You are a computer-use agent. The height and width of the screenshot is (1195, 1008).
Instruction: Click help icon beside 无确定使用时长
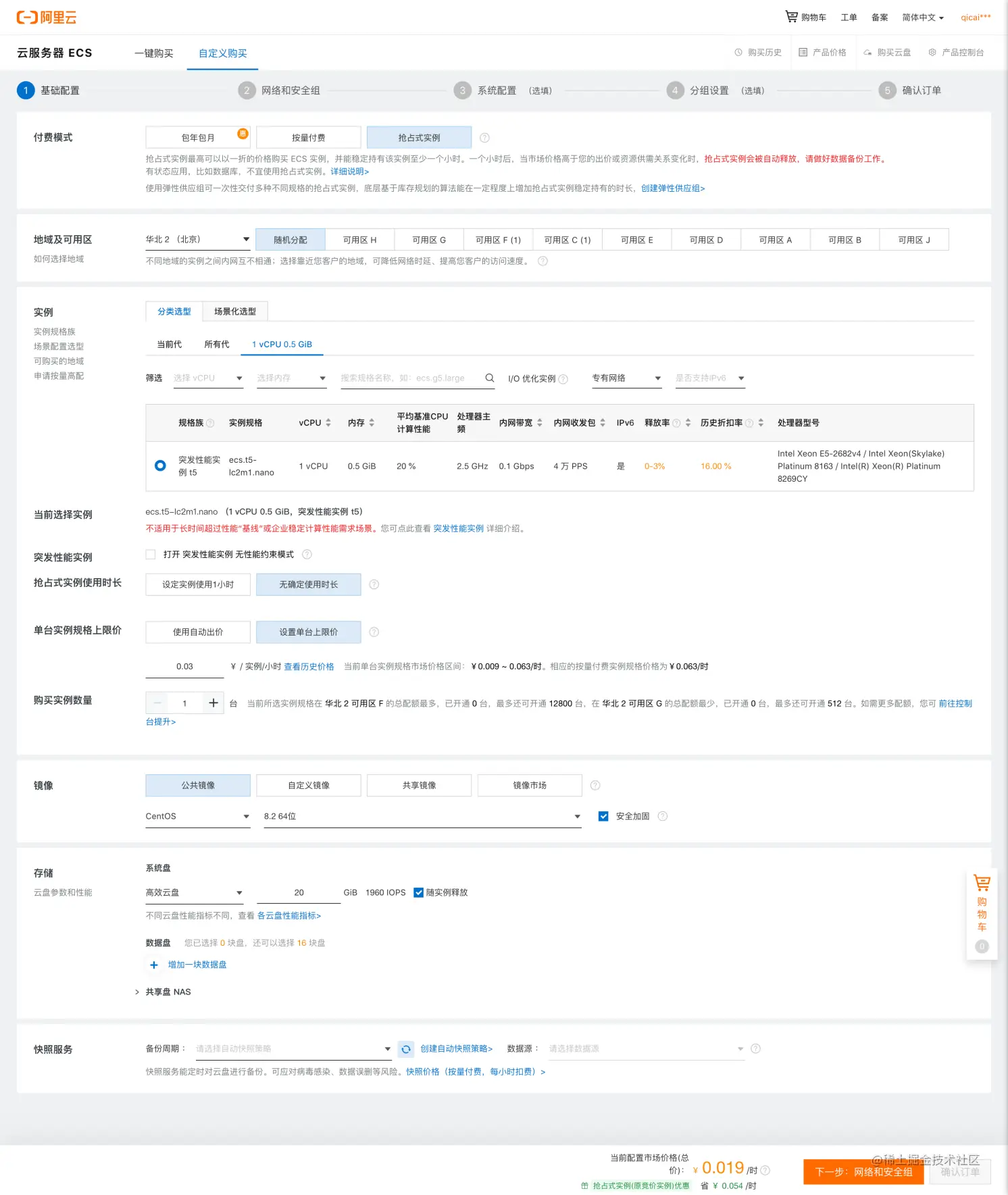coord(374,584)
